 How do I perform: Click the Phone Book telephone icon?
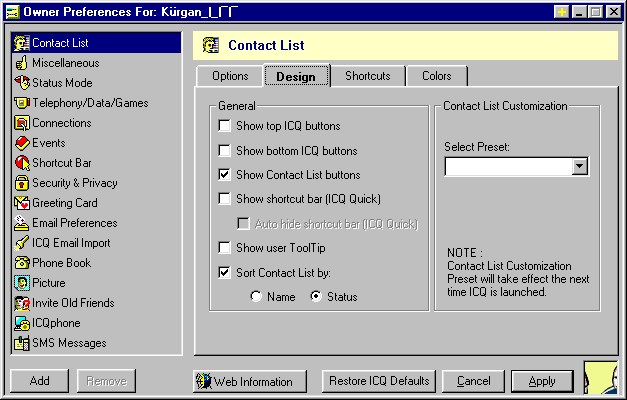tap(22, 263)
